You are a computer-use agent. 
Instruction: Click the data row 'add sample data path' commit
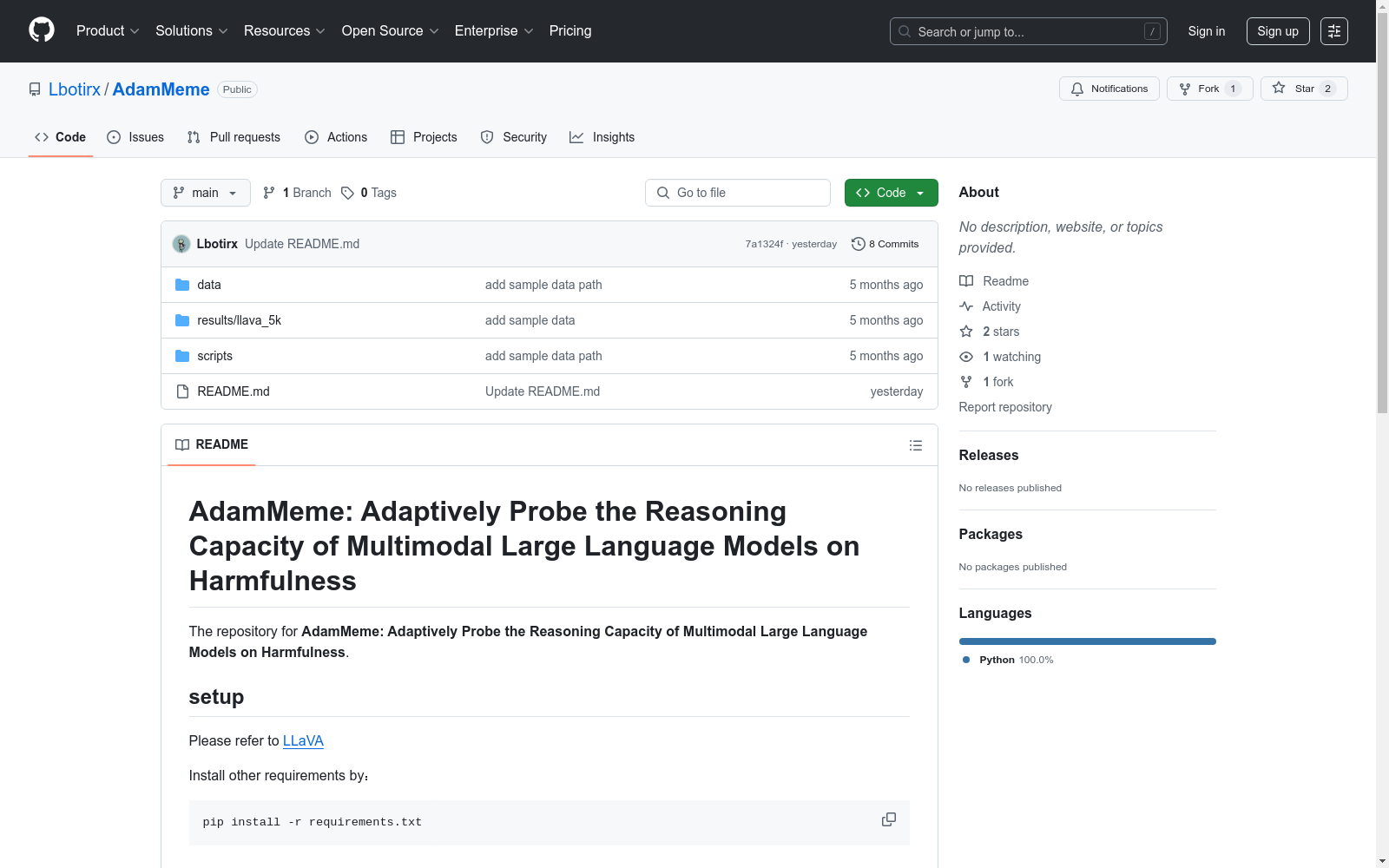543,285
